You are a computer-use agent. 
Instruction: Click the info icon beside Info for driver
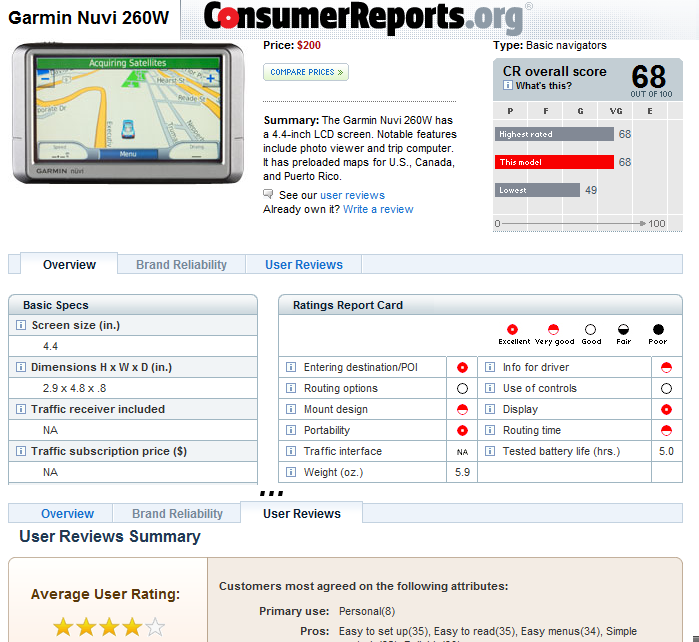[x=489, y=367]
